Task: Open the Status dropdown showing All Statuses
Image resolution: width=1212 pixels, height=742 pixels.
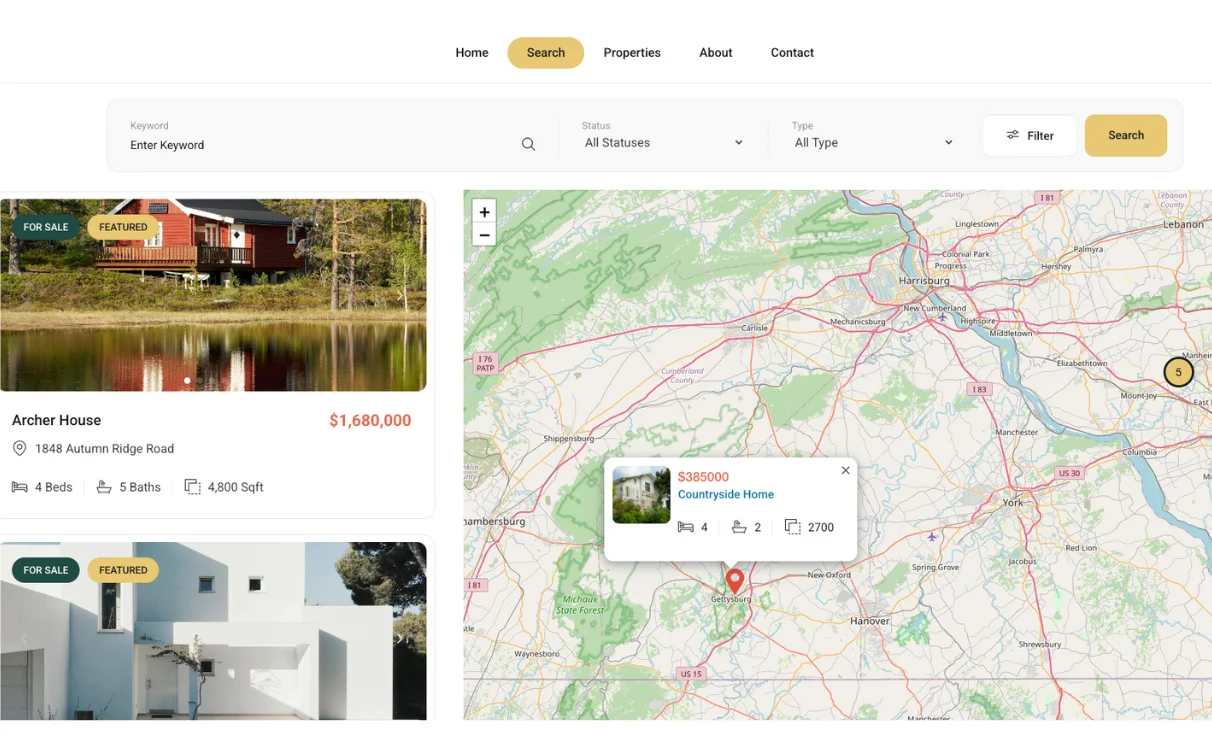Action: coord(664,143)
